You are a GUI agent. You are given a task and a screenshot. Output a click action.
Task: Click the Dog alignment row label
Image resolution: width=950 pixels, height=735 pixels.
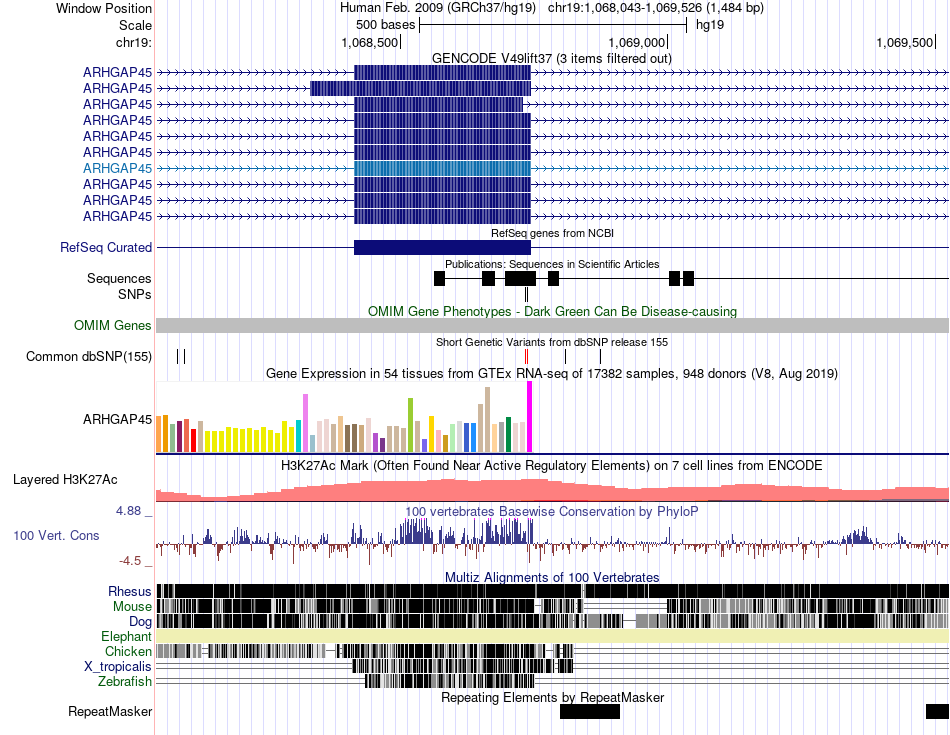[x=140, y=622]
